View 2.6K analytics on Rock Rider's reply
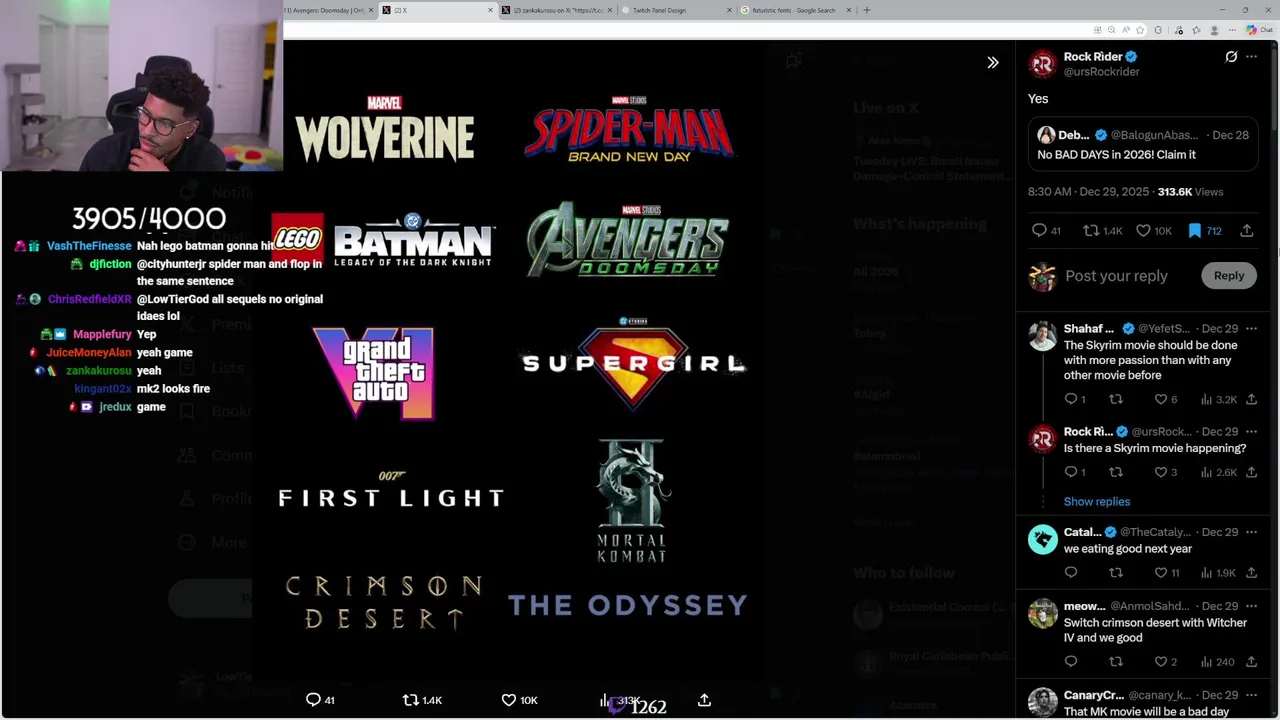Viewport: 1280px width, 720px height. [x=1218, y=472]
